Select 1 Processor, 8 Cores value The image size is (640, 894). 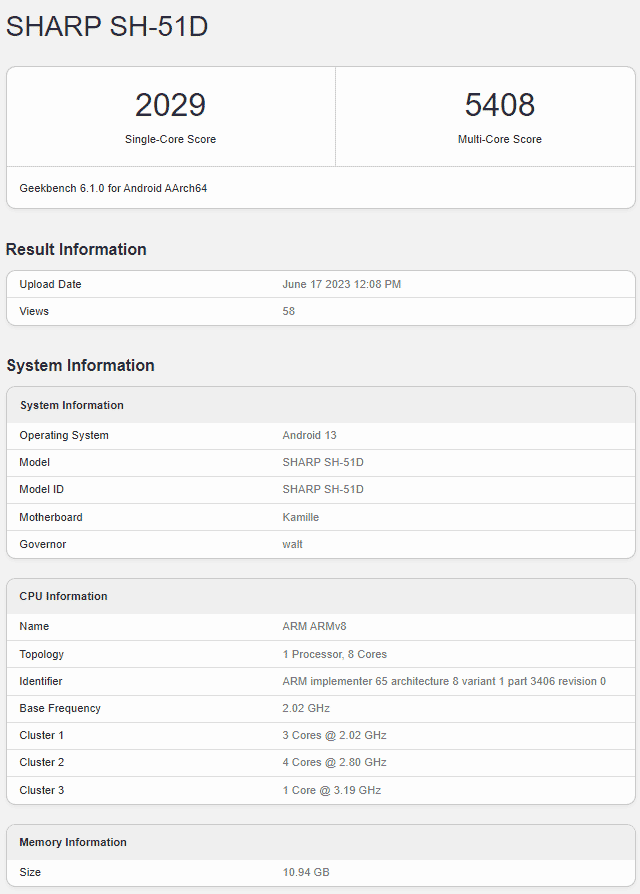click(335, 654)
